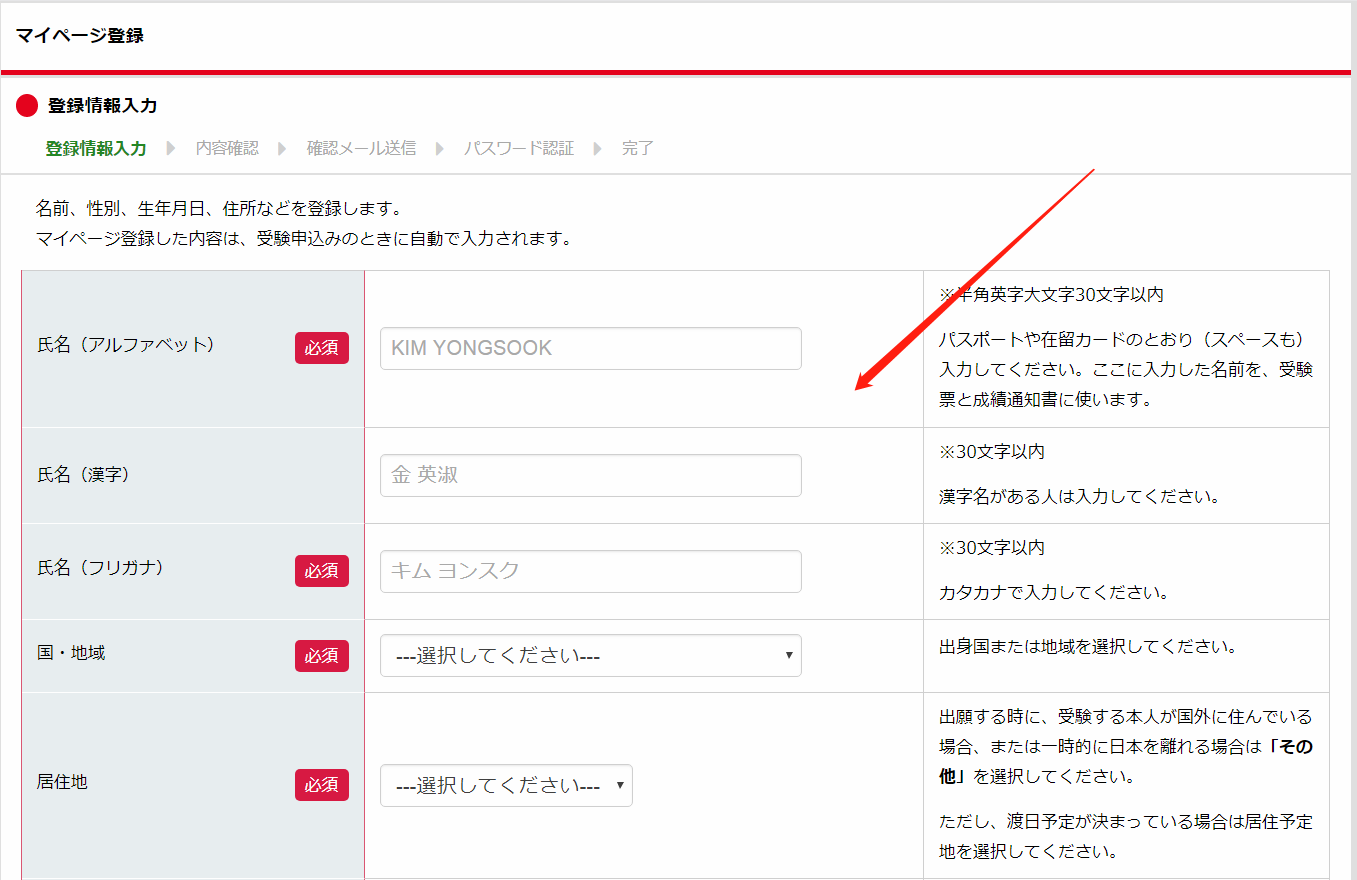Click the パスワード認証 step label
This screenshot has width=1357, height=880.
coord(519,147)
